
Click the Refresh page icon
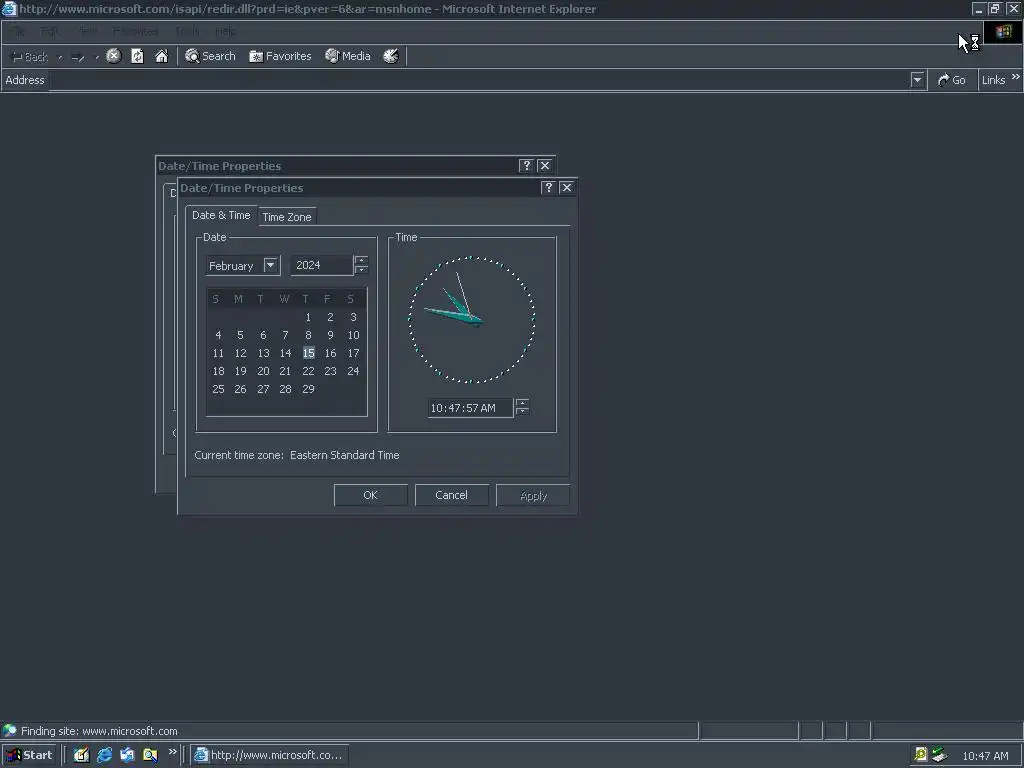click(137, 56)
